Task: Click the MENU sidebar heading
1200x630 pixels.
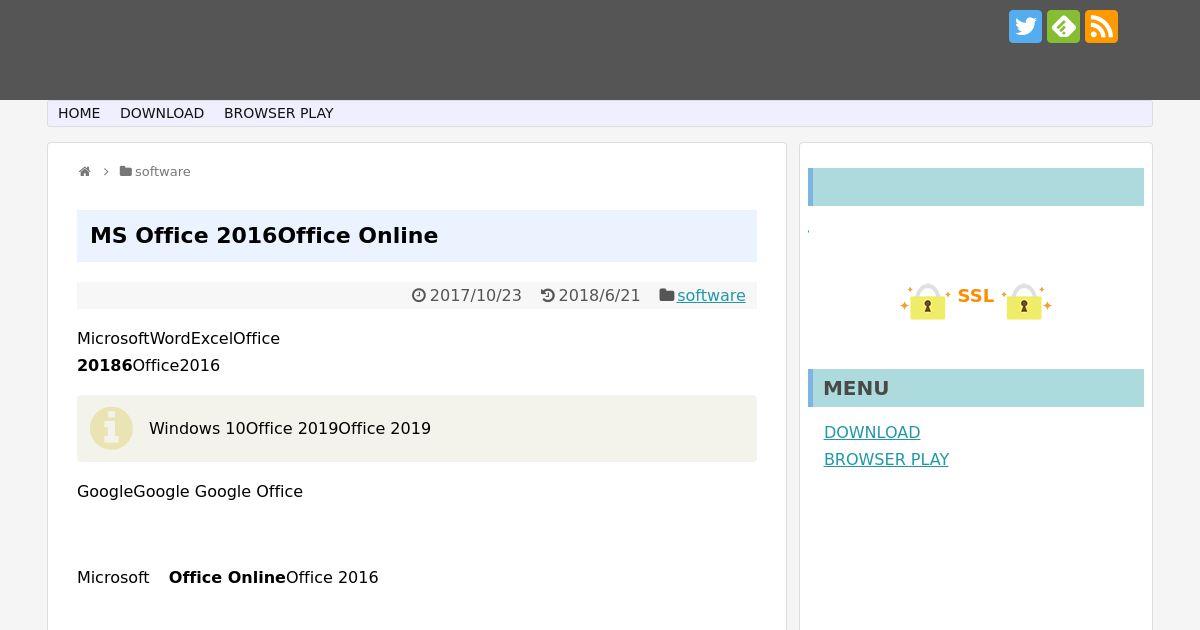Action: (976, 388)
